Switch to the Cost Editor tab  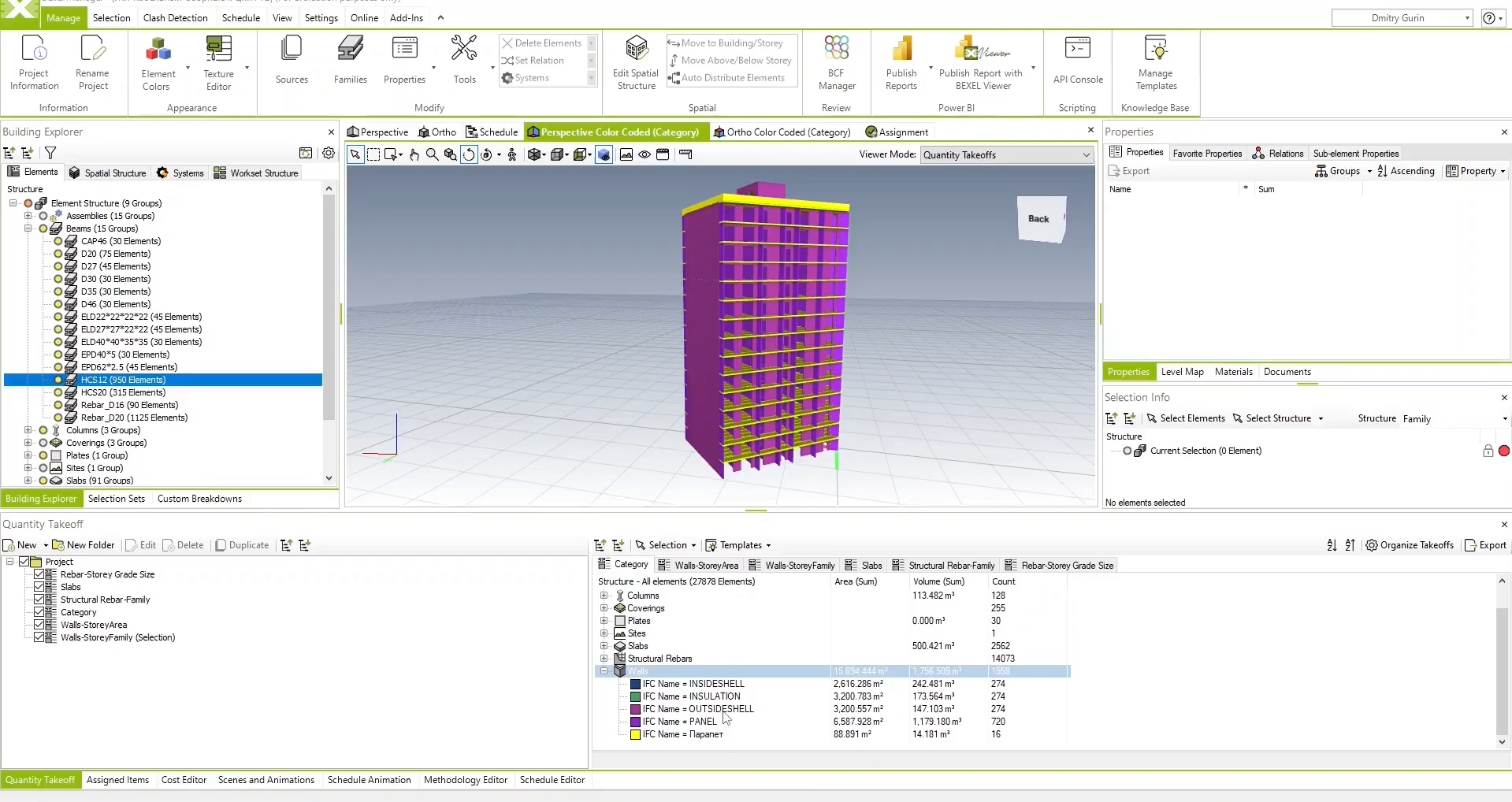coord(184,780)
